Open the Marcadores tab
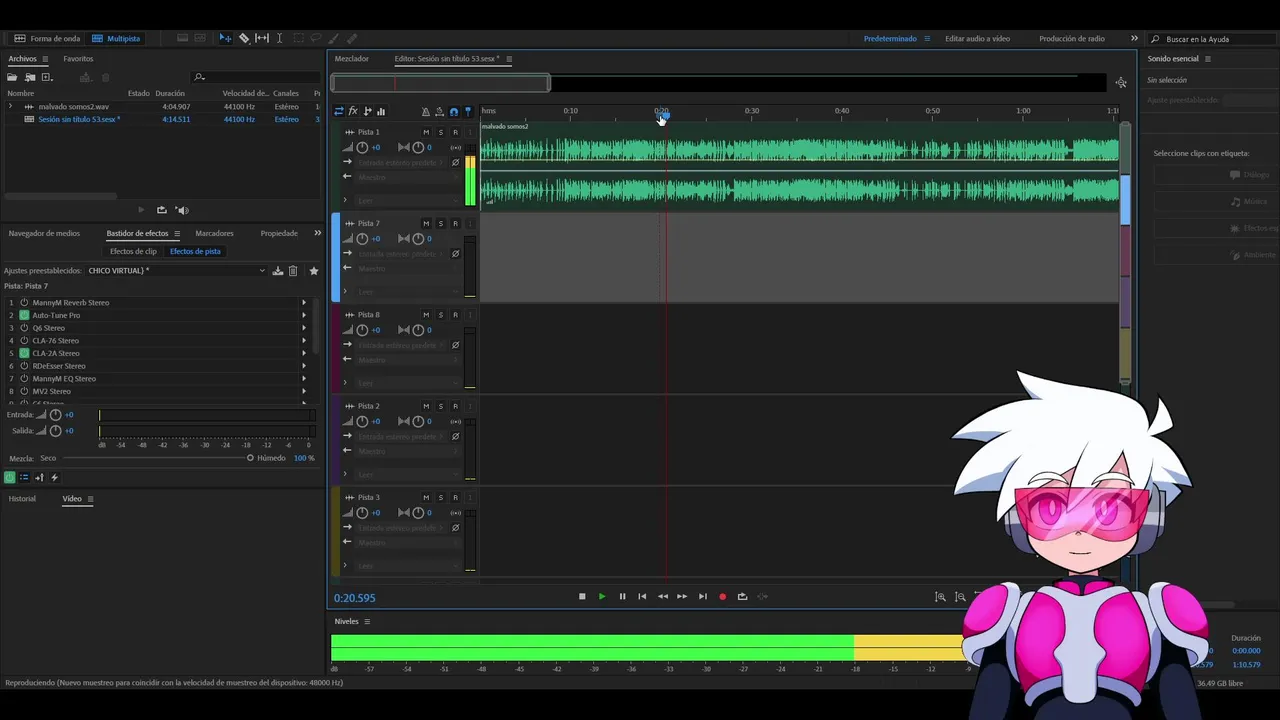Image resolution: width=1280 pixels, height=720 pixels. 214,233
